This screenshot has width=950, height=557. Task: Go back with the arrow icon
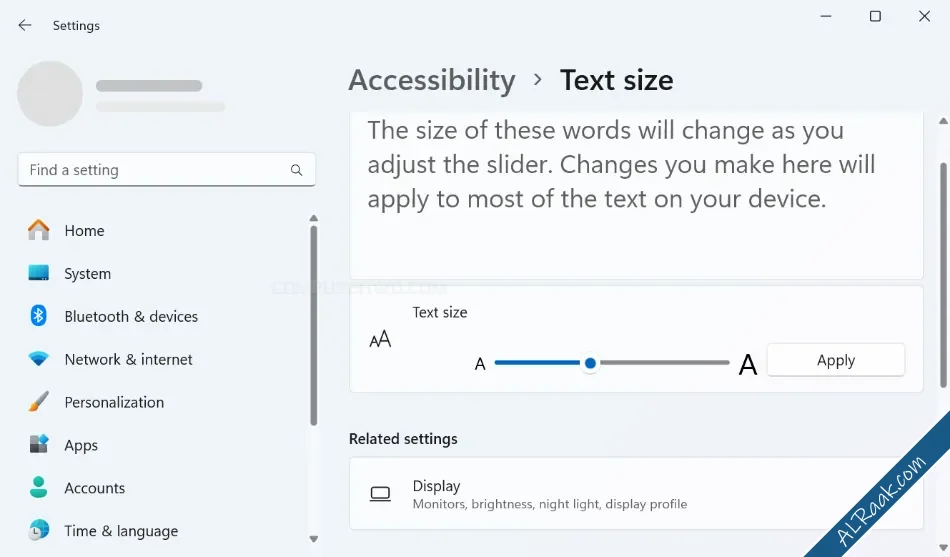point(25,25)
